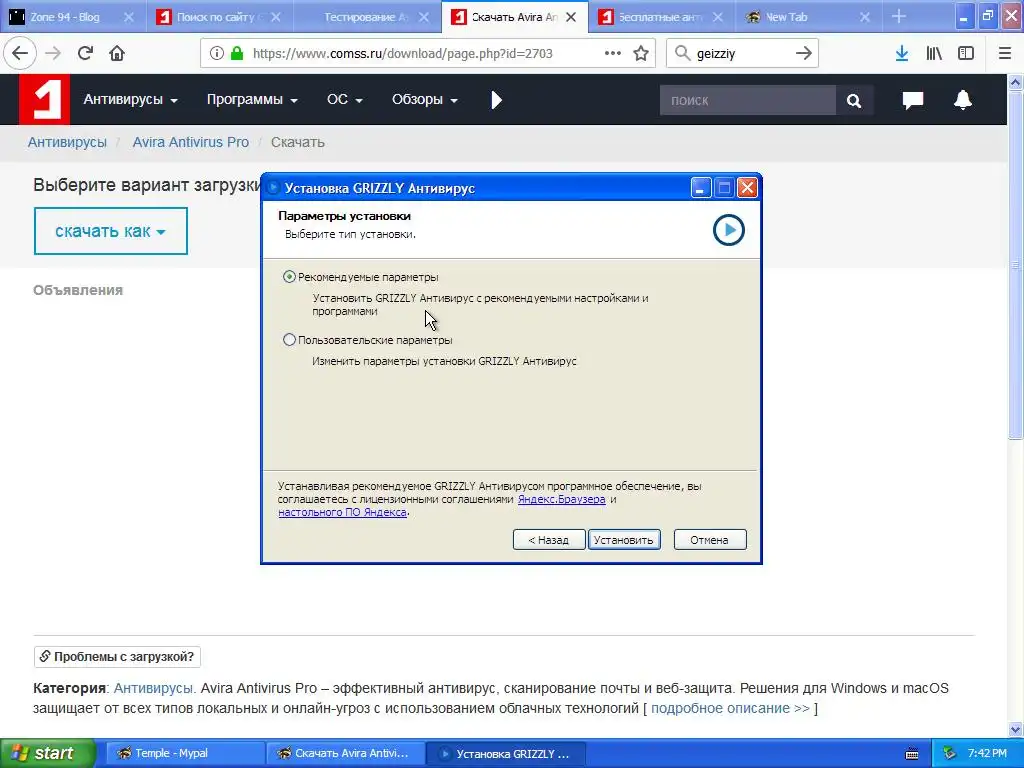Viewport: 1024px width, 768px height.
Task: Click the < Назад button
Action: coord(549,540)
